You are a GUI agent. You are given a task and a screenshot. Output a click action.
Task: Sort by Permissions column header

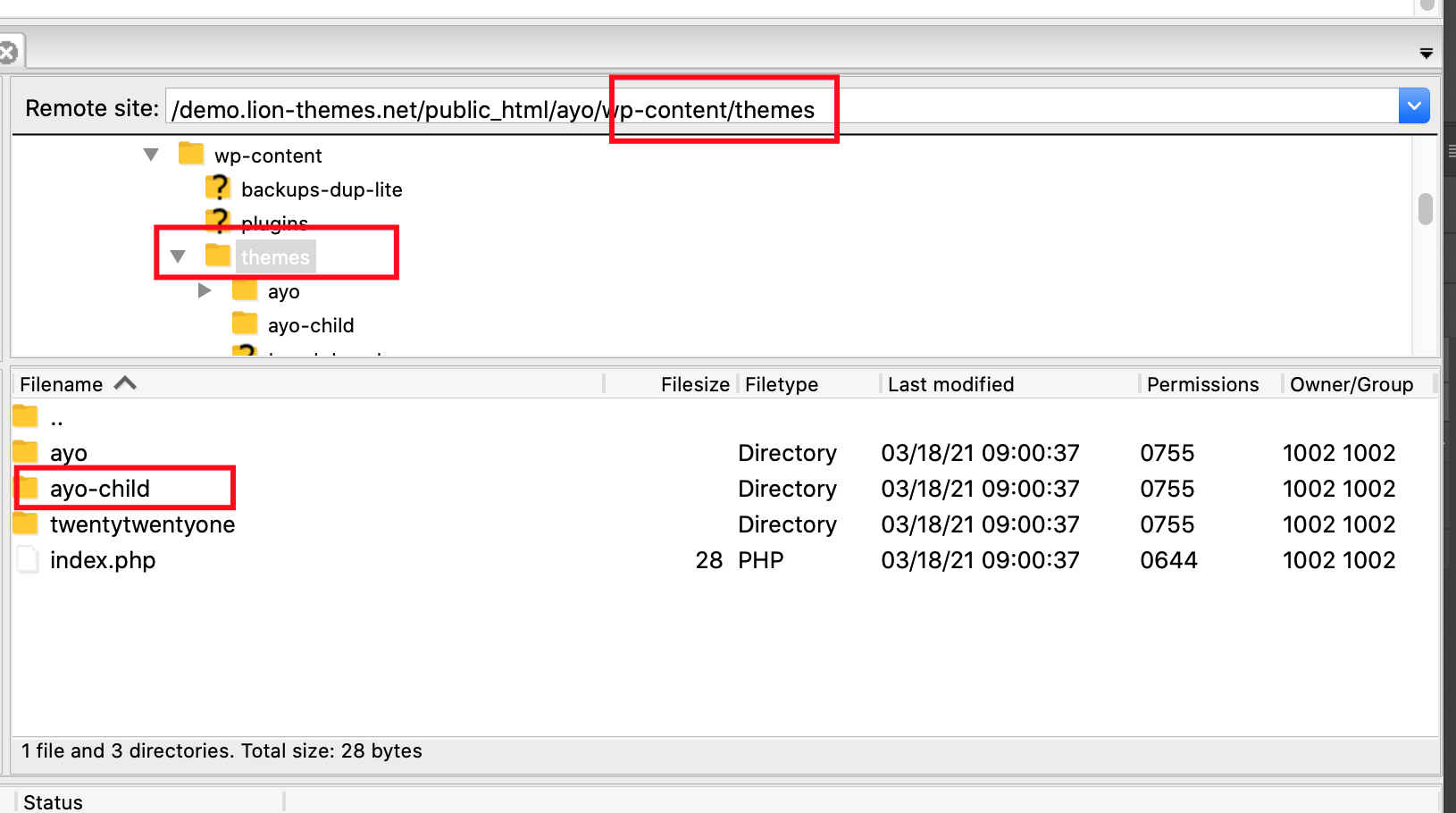[x=1202, y=384]
